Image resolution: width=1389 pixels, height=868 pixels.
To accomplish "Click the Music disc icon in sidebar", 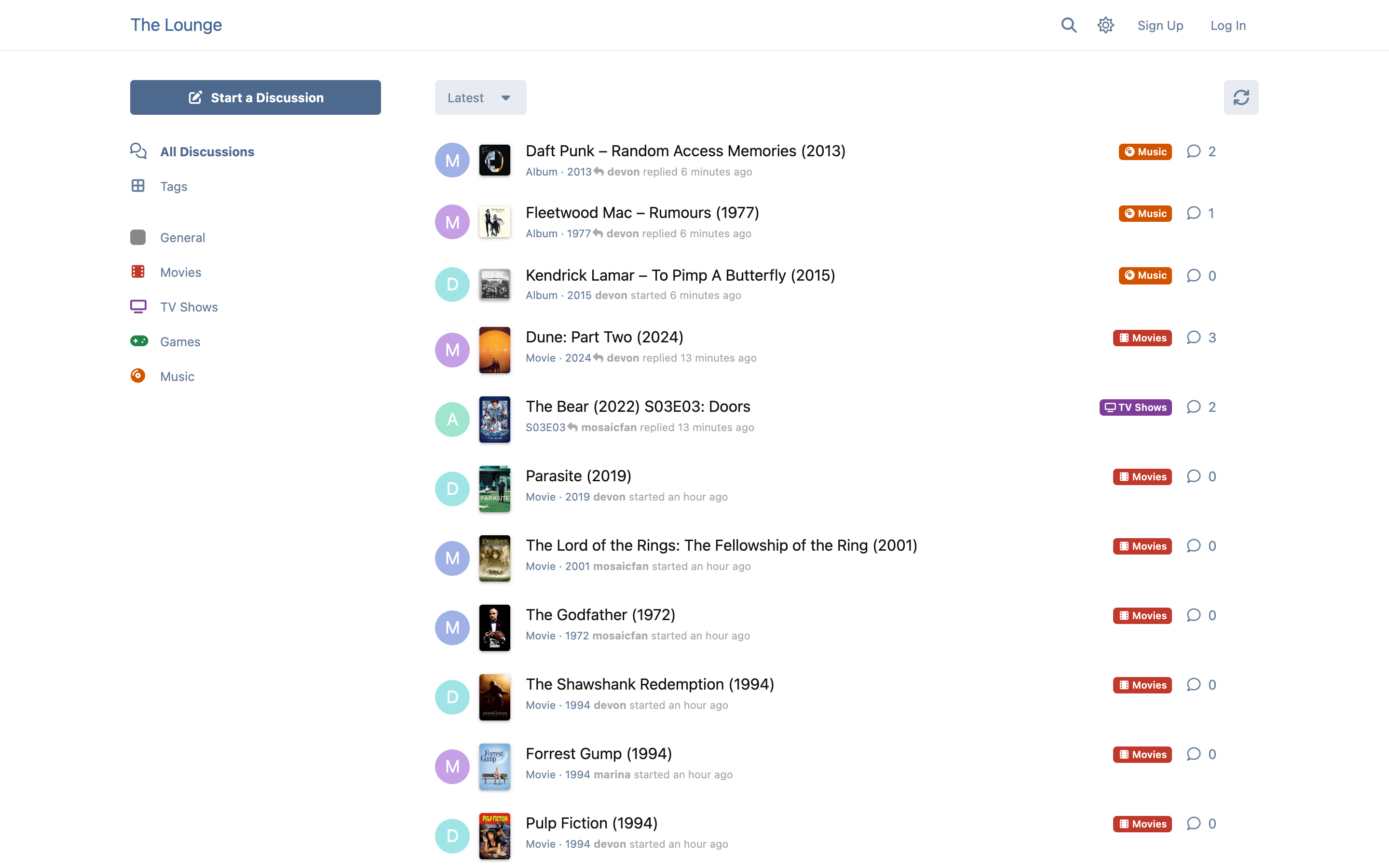I will [138, 376].
